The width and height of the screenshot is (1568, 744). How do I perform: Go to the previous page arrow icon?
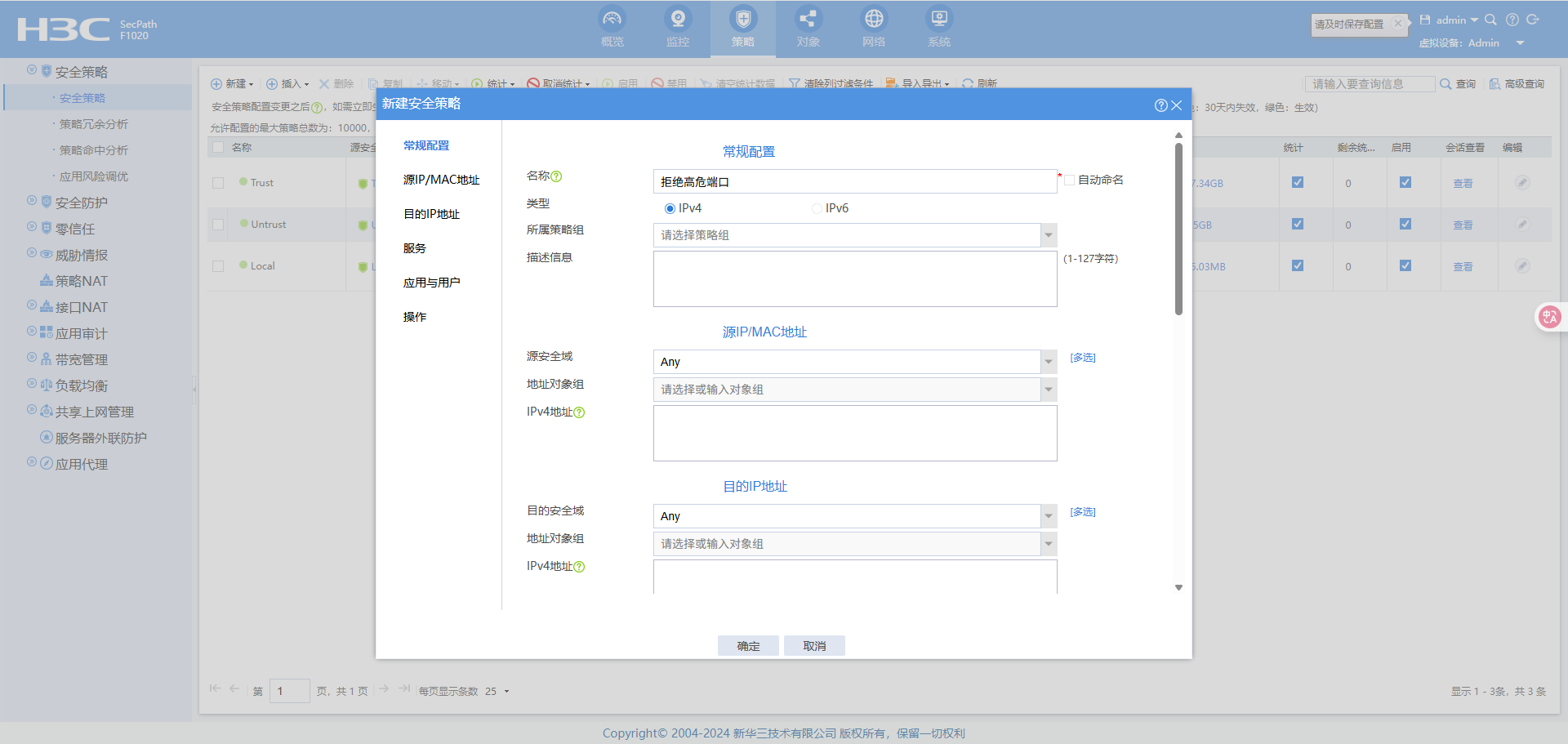[x=234, y=689]
